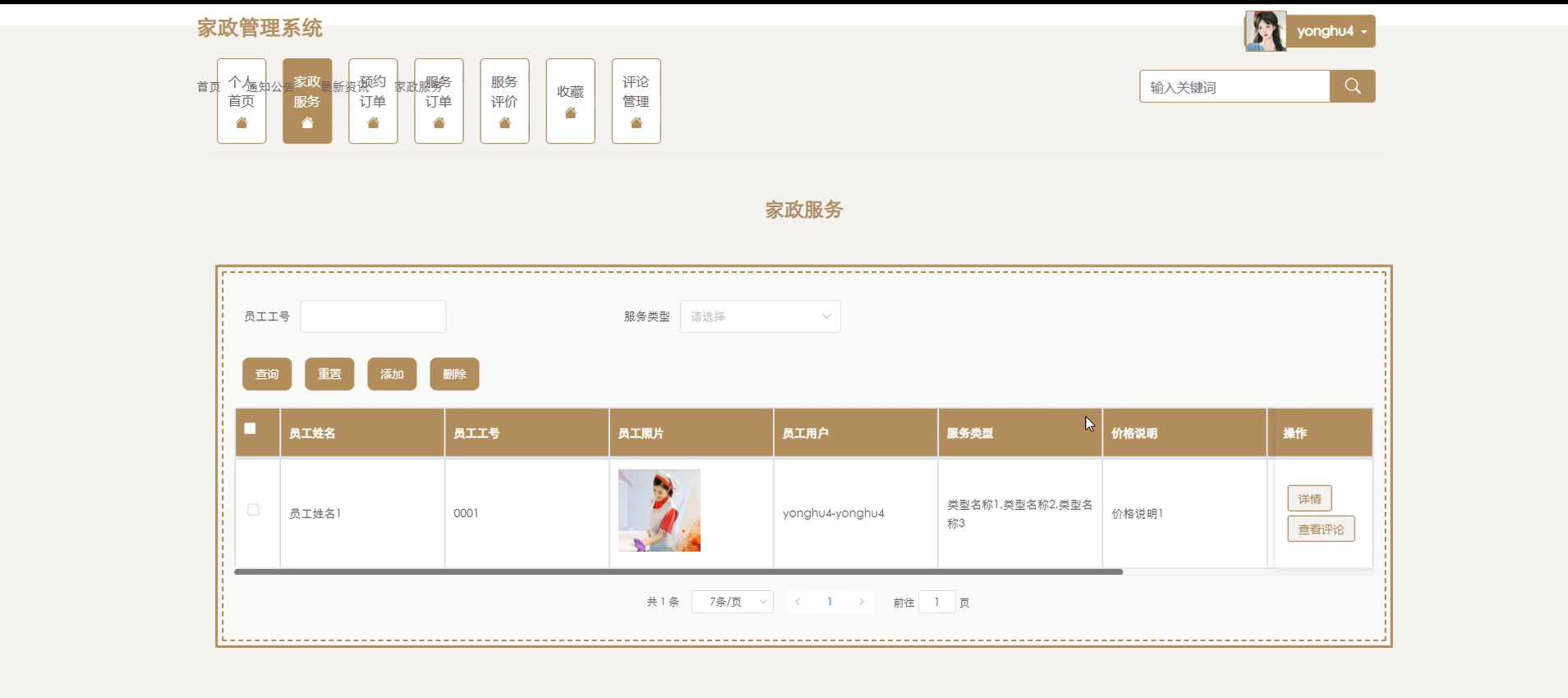Open the yonghu4 account dropdown menu
The width and height of the screenshot is (1568, 698).
point(1331,31)
